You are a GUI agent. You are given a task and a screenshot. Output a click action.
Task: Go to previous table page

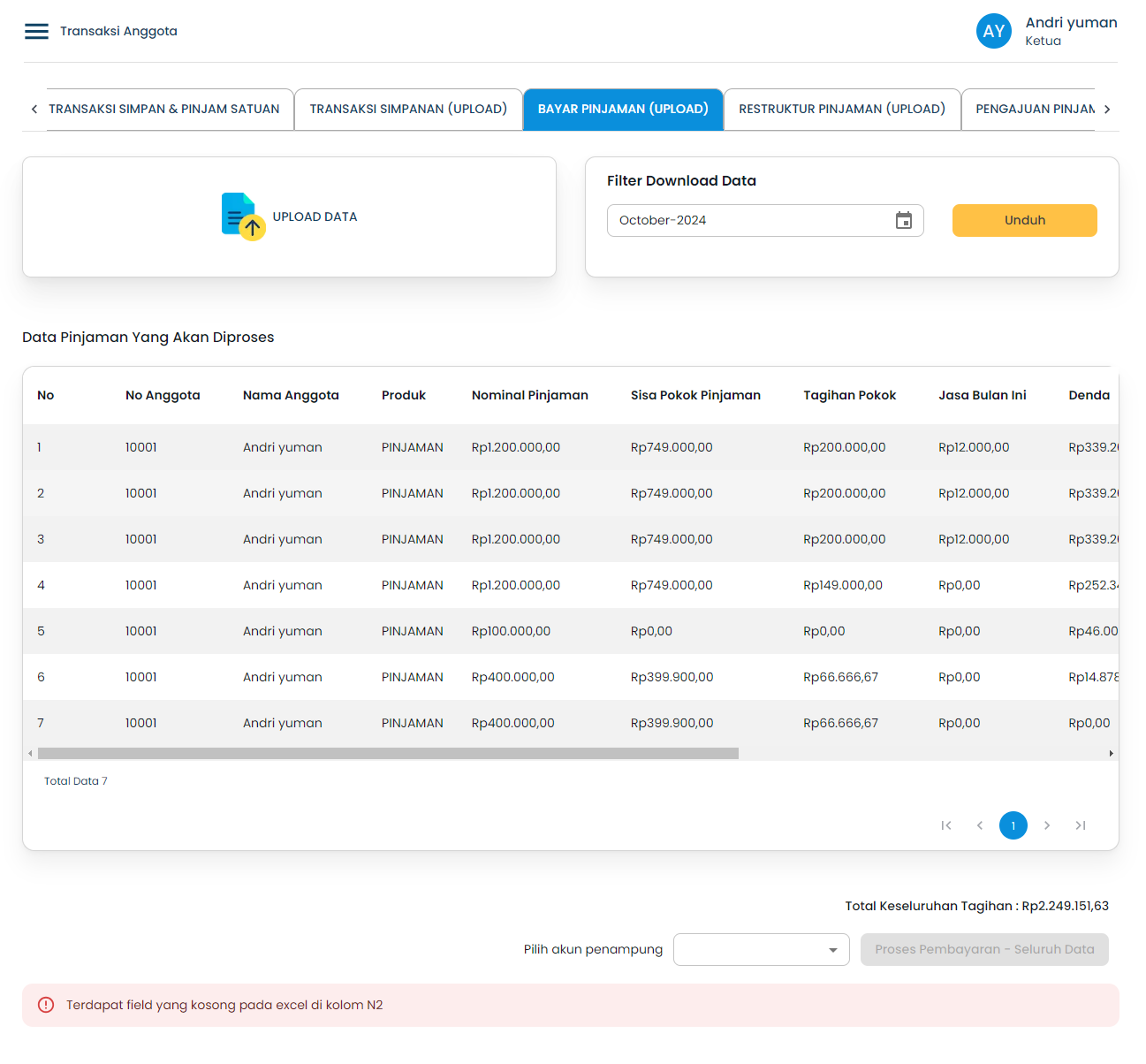pos(980,825)
